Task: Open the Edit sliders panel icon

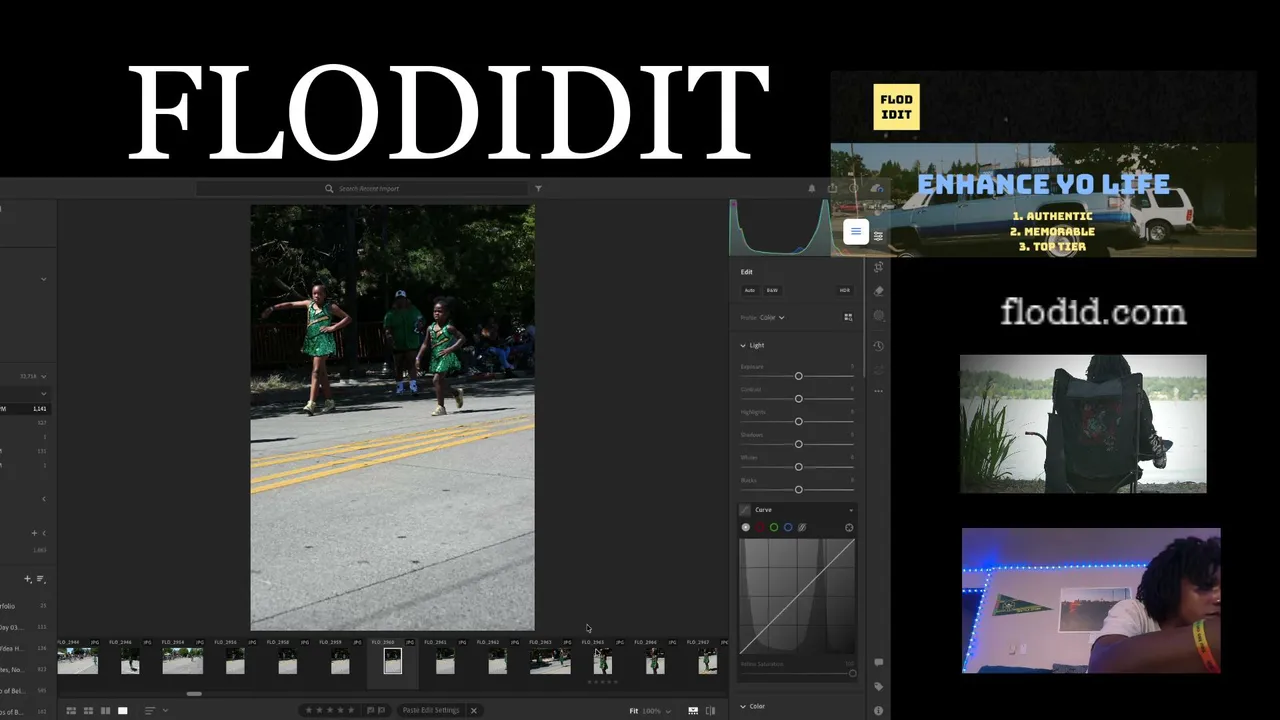Action: tap(878, 236)
